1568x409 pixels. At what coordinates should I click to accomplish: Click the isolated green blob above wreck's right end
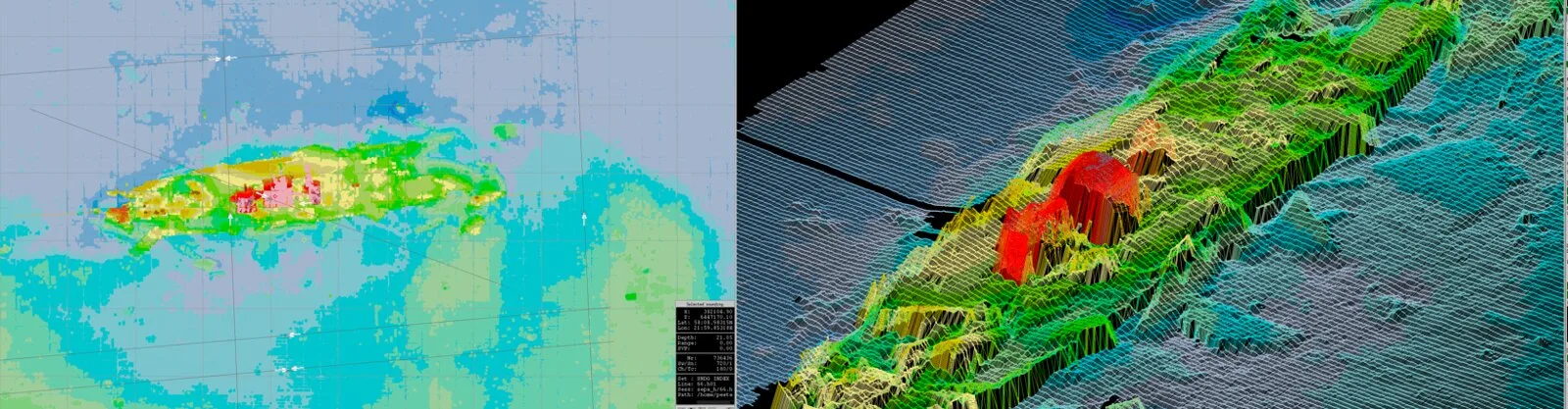[505, 131]
